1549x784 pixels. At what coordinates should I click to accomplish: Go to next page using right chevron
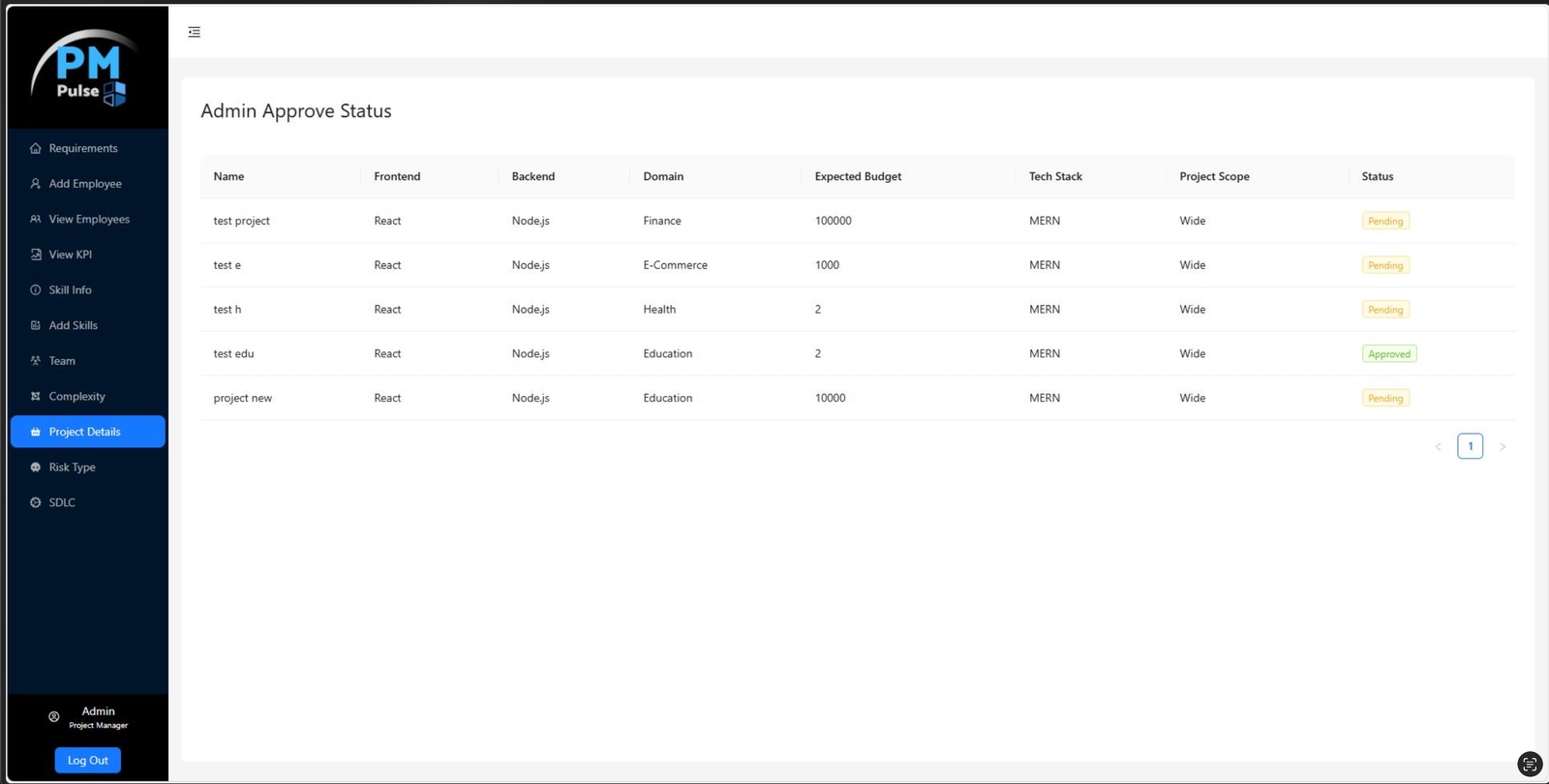pyautogui.click(x=1503, y=447)
